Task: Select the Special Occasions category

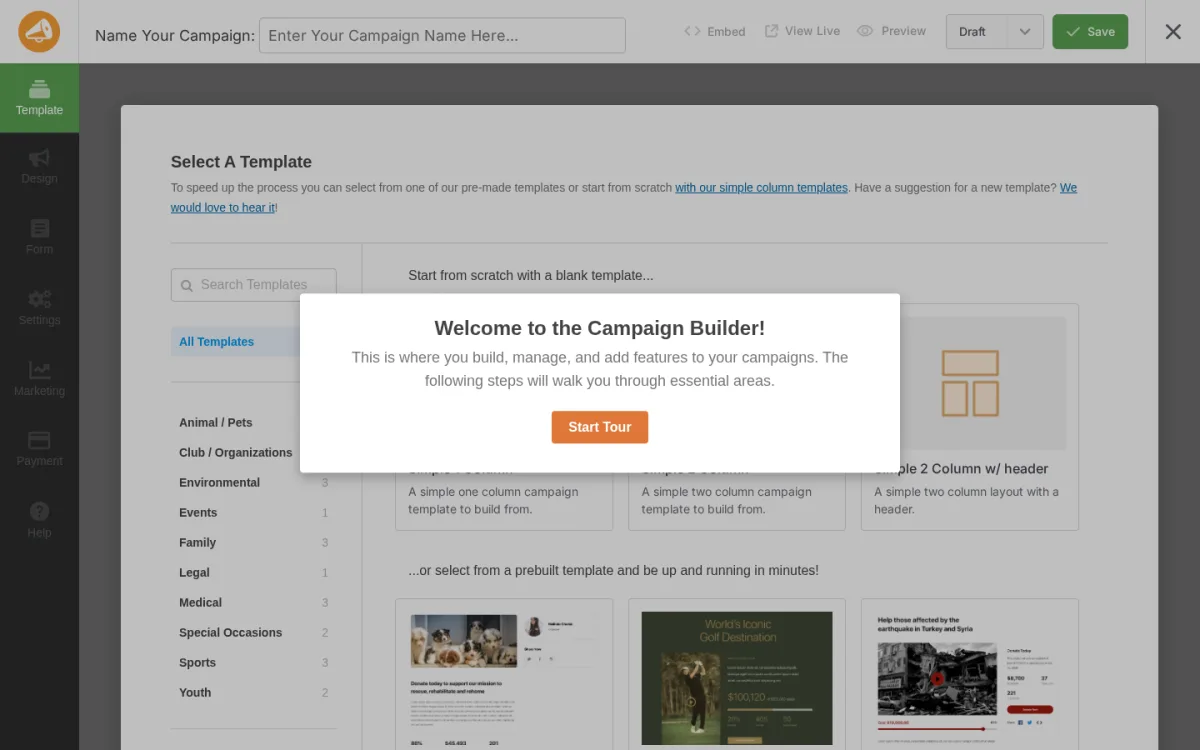Action: tap(254, 633)
